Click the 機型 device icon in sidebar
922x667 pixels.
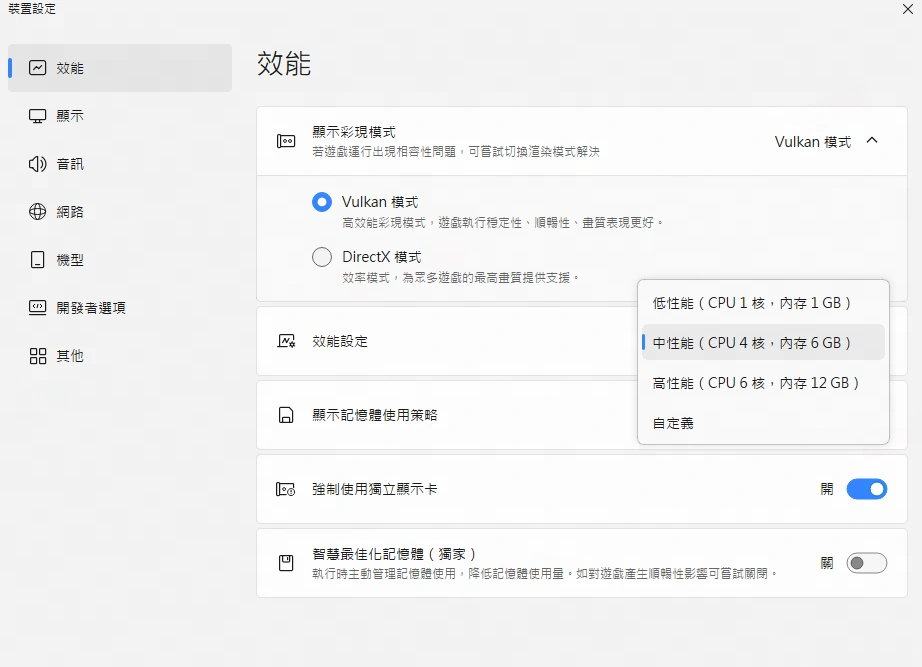pos(38,260)
